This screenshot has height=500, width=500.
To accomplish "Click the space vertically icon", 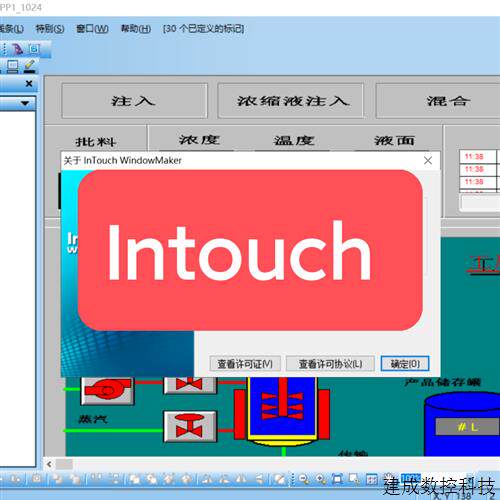I will pos(115,479).
